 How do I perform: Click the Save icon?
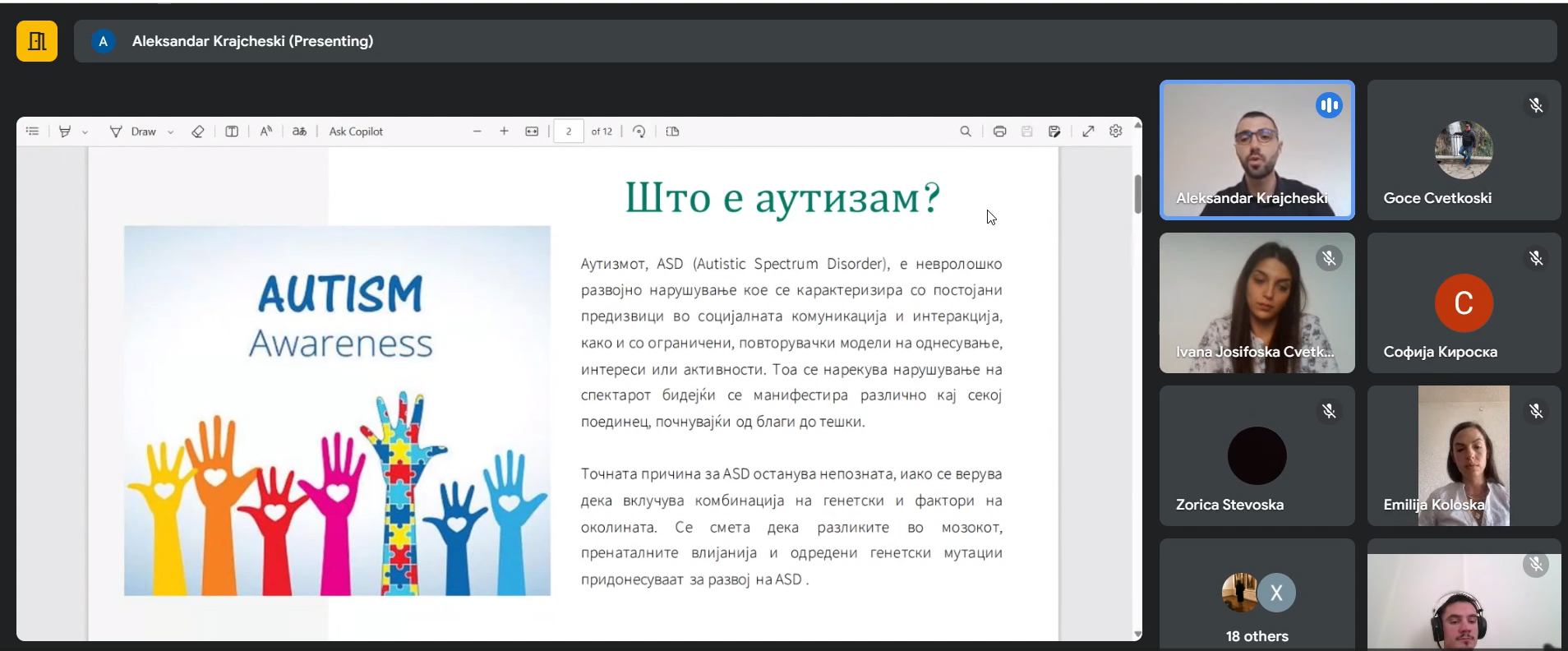click(1026, 132)
